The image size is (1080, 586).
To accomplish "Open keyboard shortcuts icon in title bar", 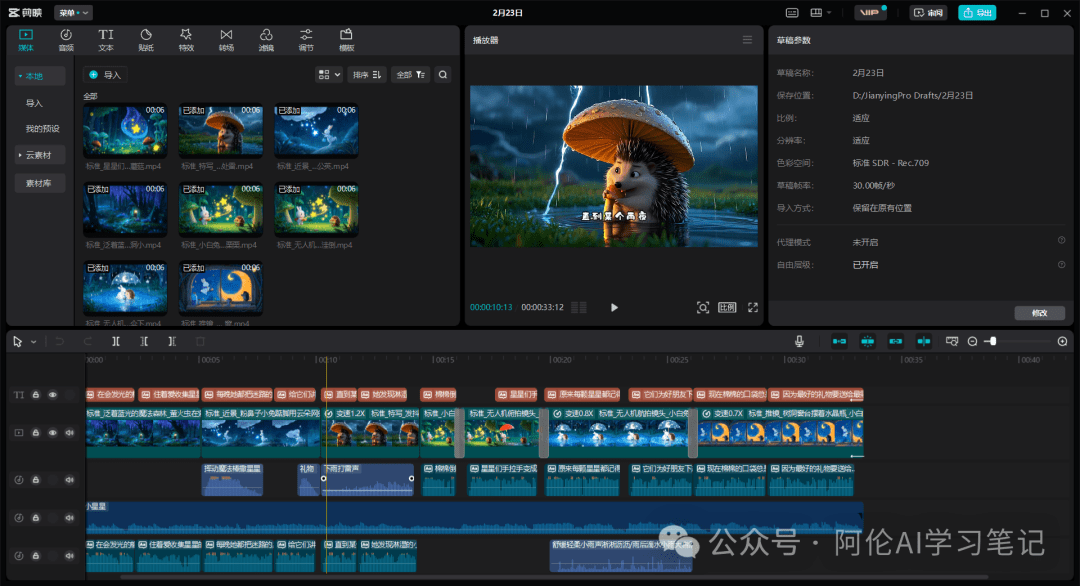I will coord(792,12).
